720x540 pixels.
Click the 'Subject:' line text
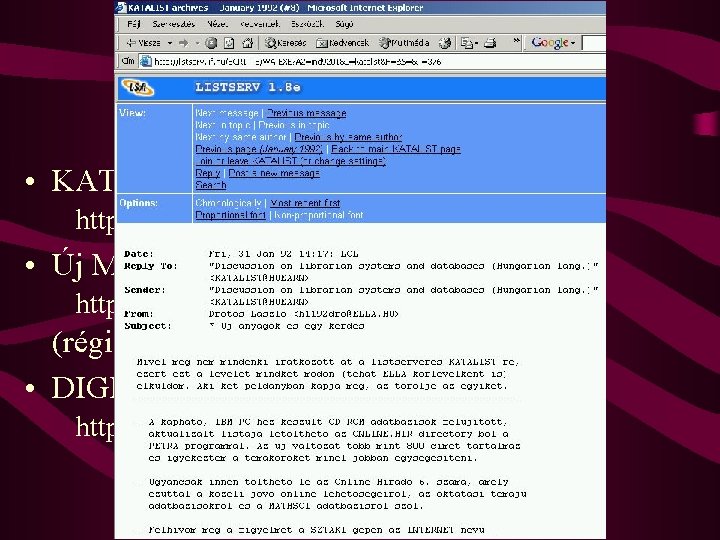coord(287,326)
